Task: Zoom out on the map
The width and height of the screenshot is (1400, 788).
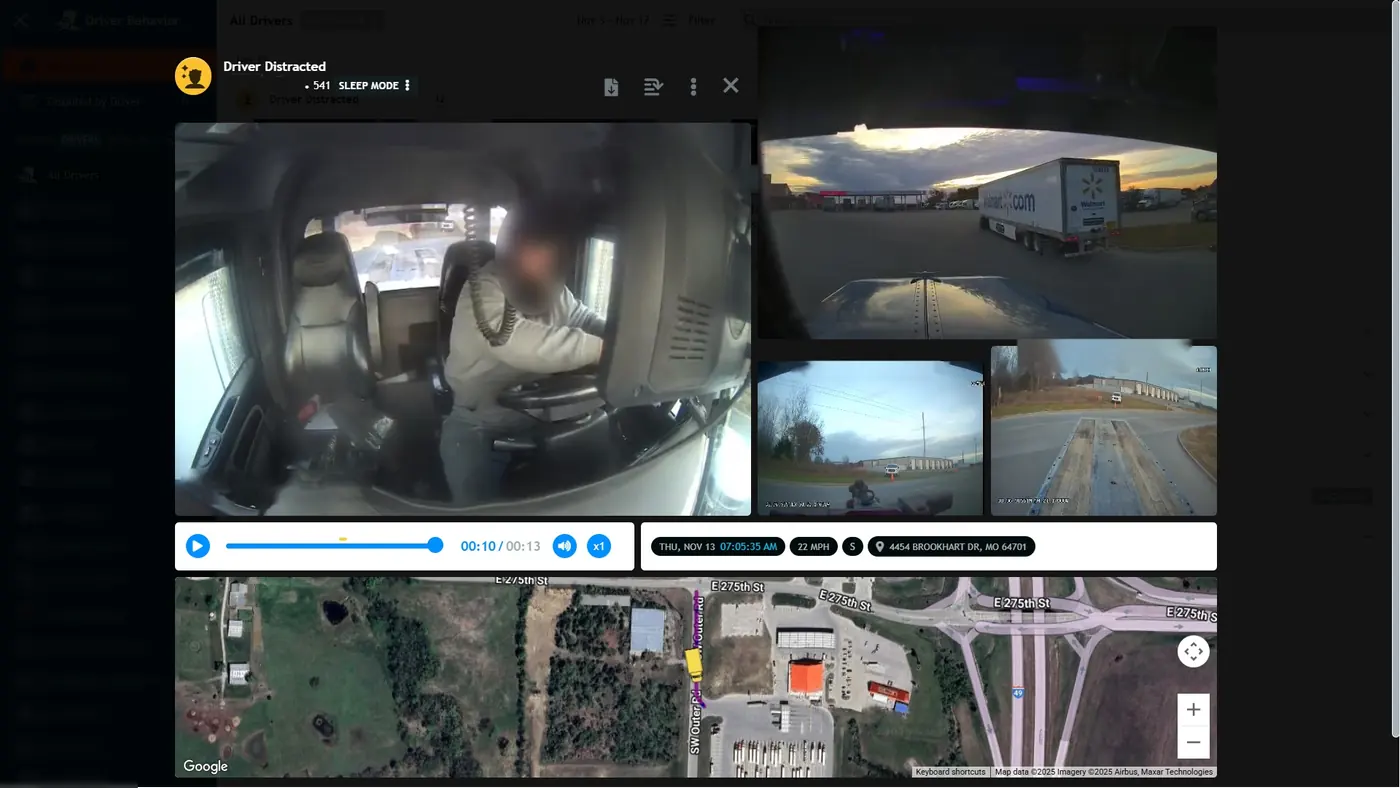Action: (1193, 742)
